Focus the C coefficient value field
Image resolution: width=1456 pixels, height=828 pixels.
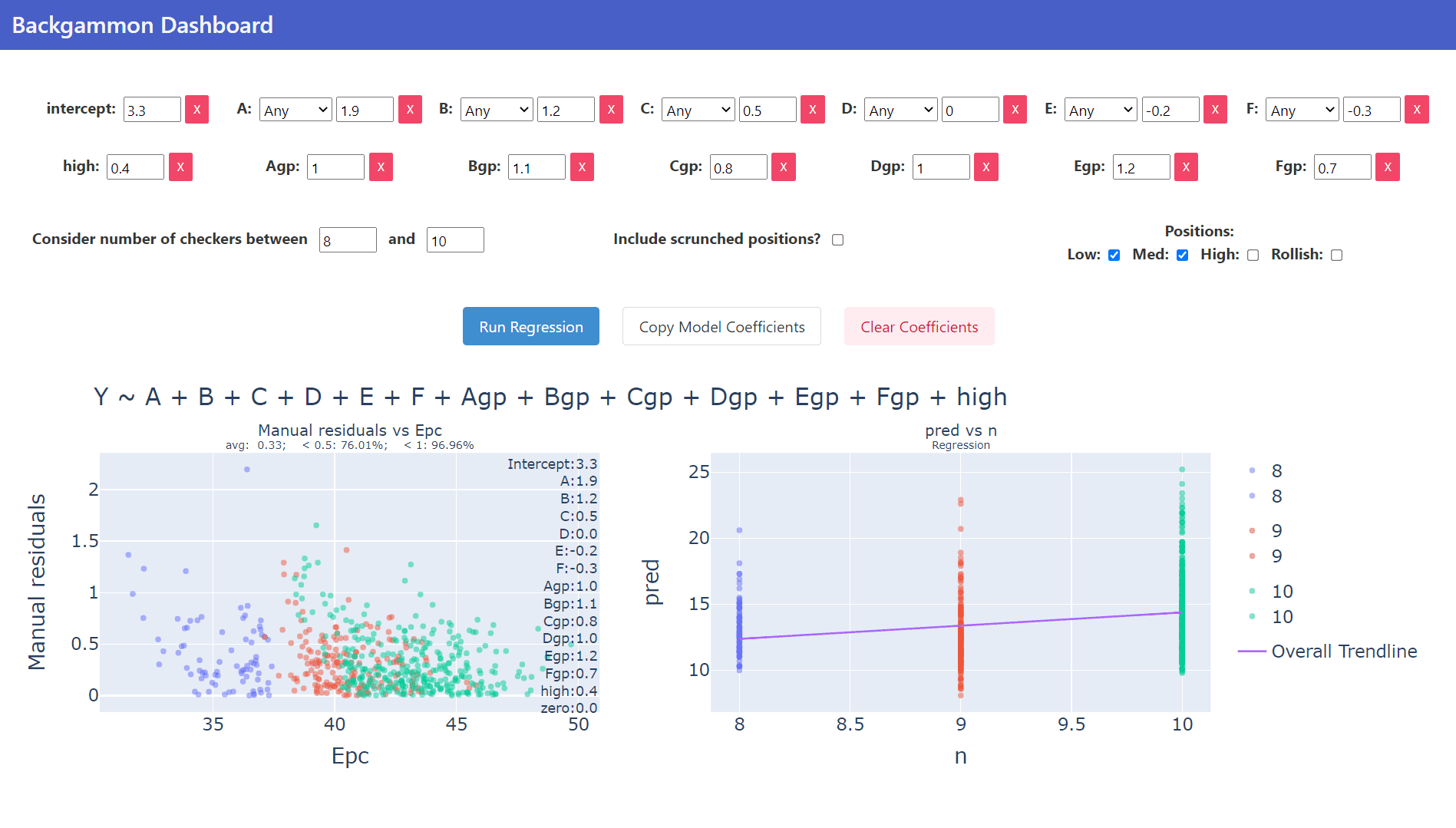[x=768, y=110]
